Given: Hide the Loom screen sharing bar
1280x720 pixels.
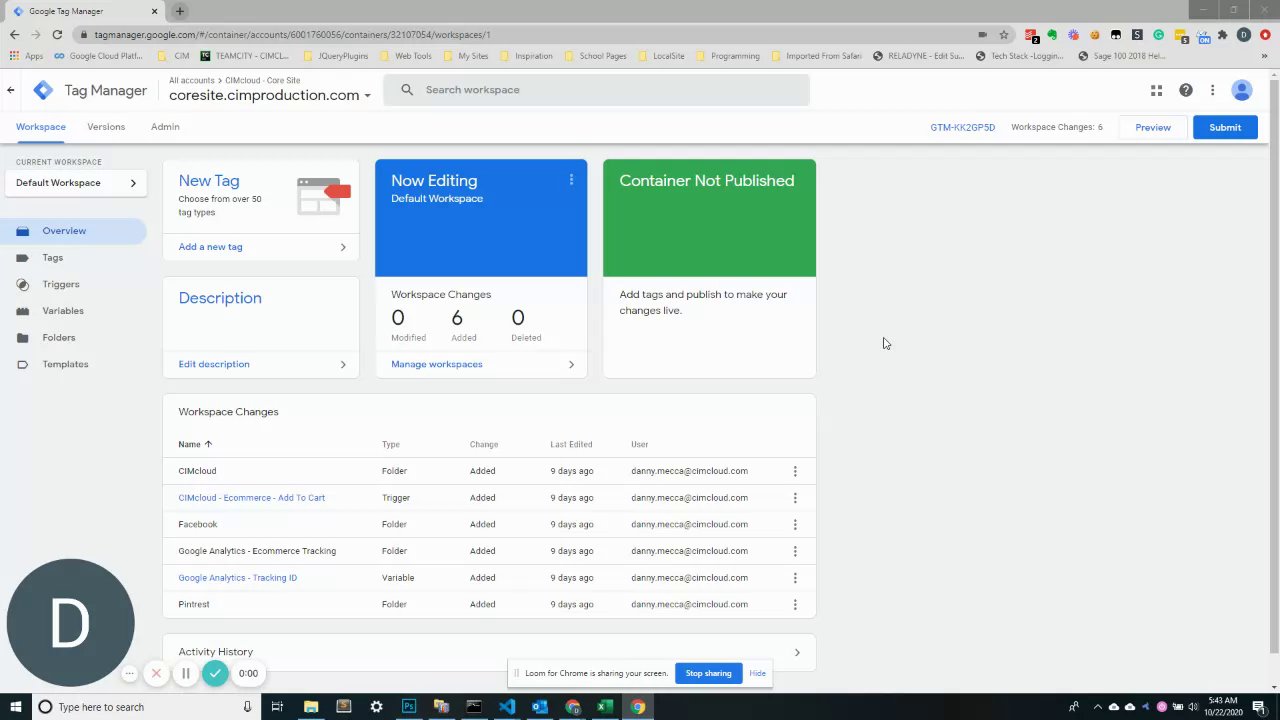Looking at the screenshot, I should [758, 673].
